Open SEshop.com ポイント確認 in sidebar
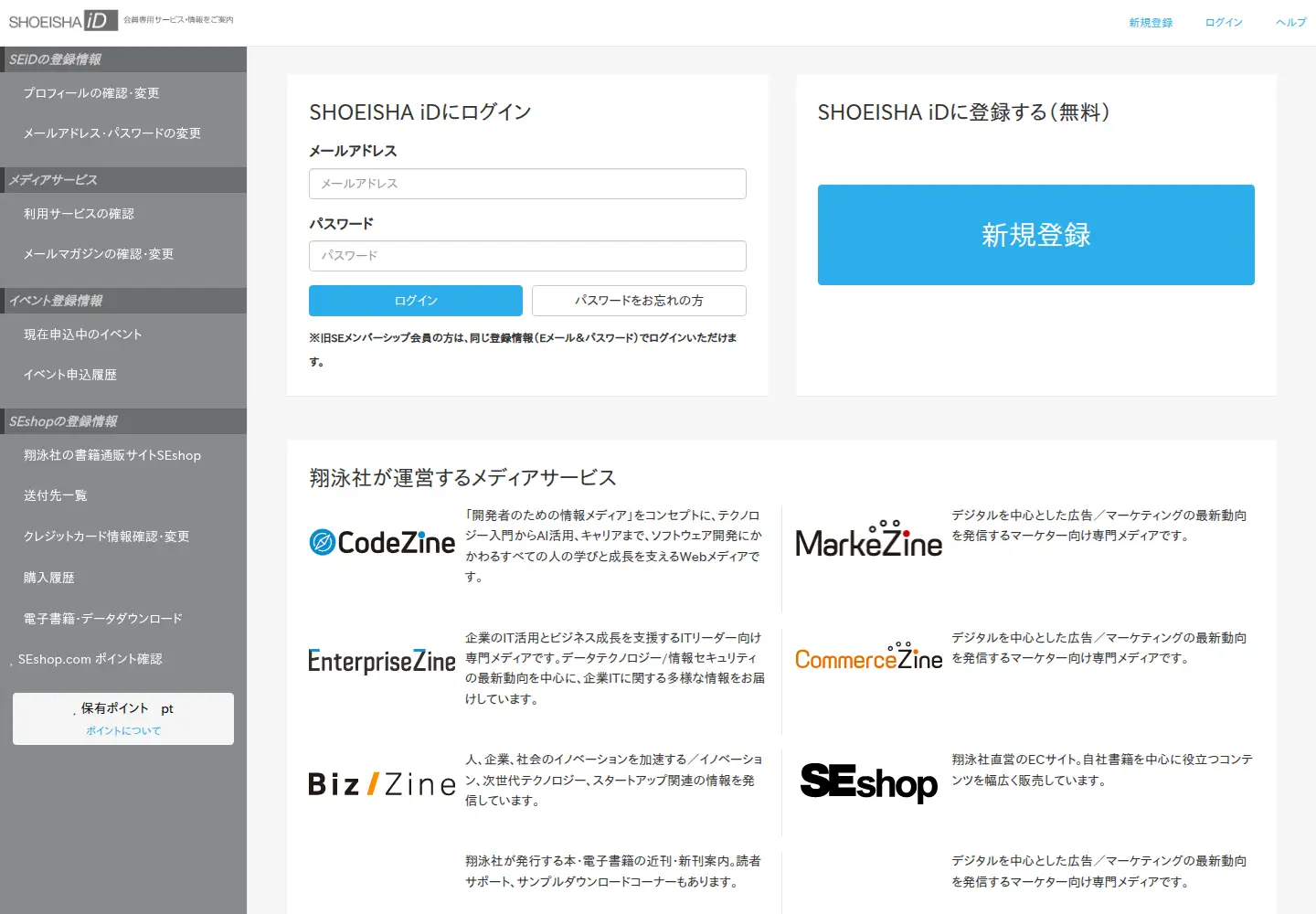The width and height of the screenshot is (1316, 914). [x=90, y=659]
